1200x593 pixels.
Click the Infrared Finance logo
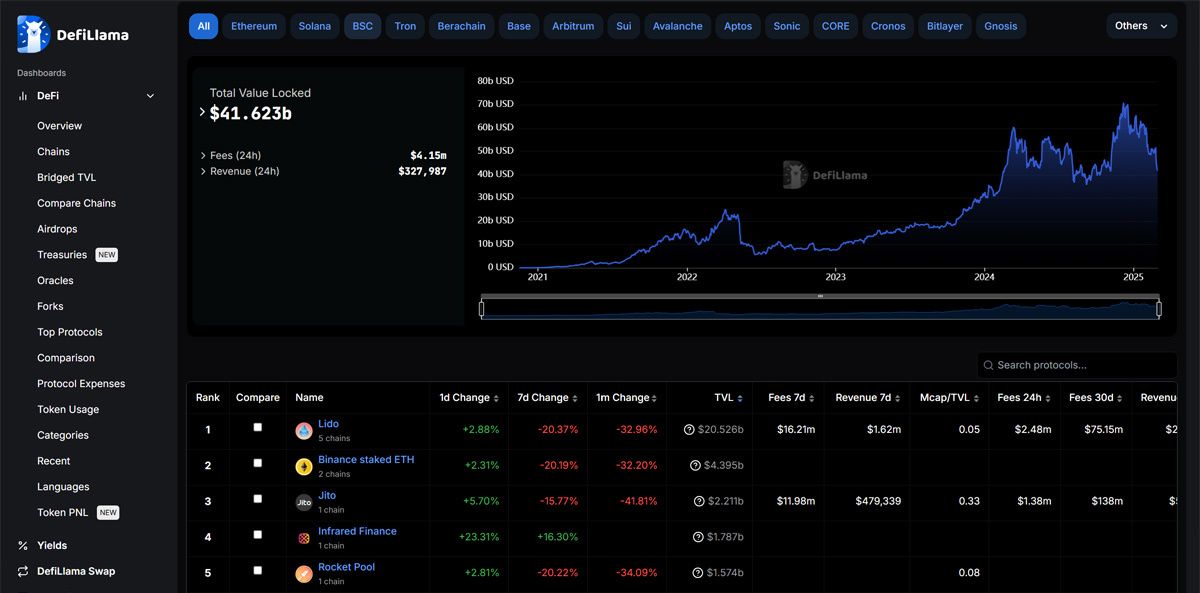point(304,538)
